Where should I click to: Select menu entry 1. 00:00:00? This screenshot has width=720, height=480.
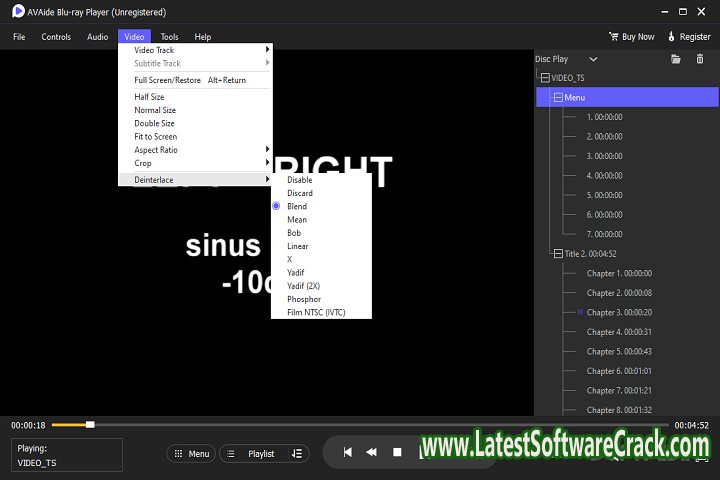pos(604,117)
